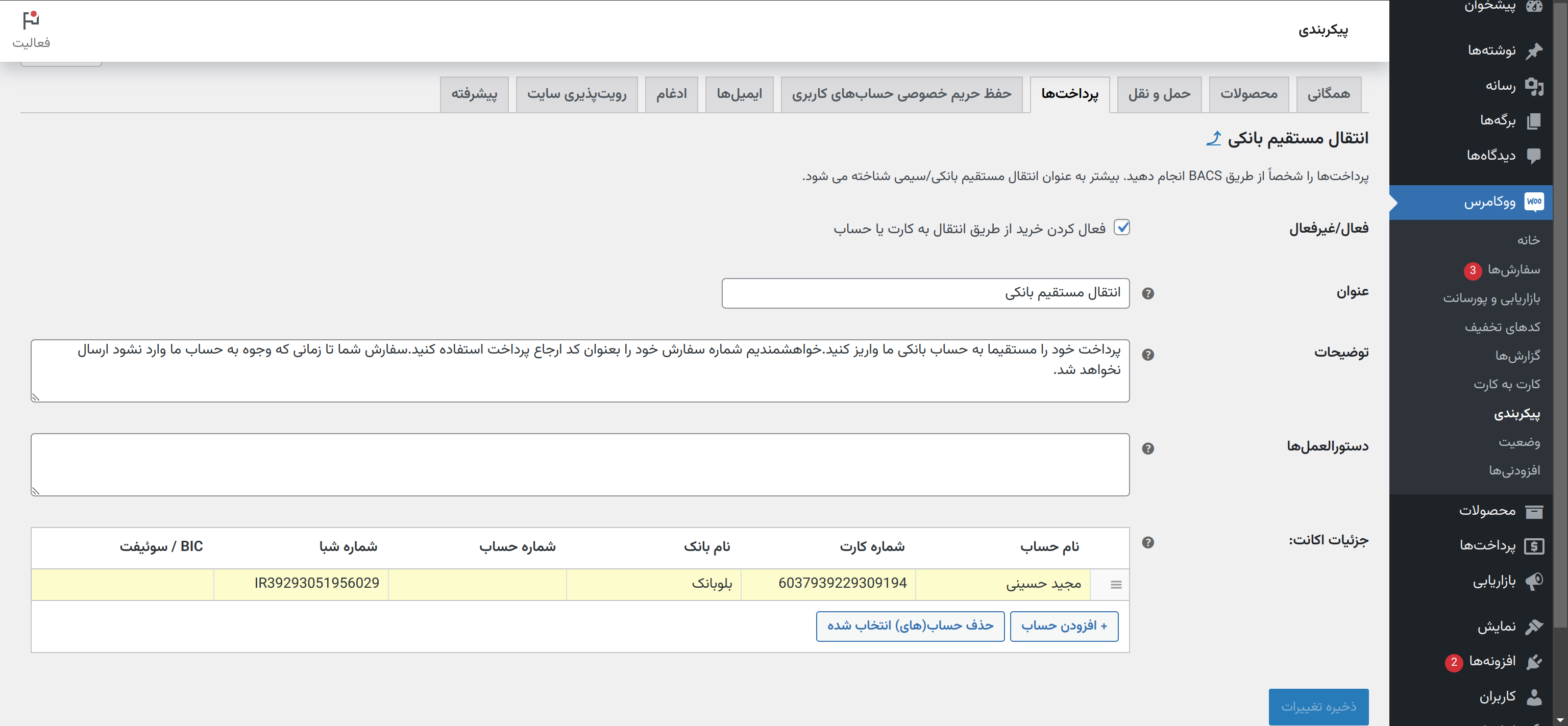Open the رویت‌پذیری سایت tab
1568x726 pixels.
click(576, 94)
